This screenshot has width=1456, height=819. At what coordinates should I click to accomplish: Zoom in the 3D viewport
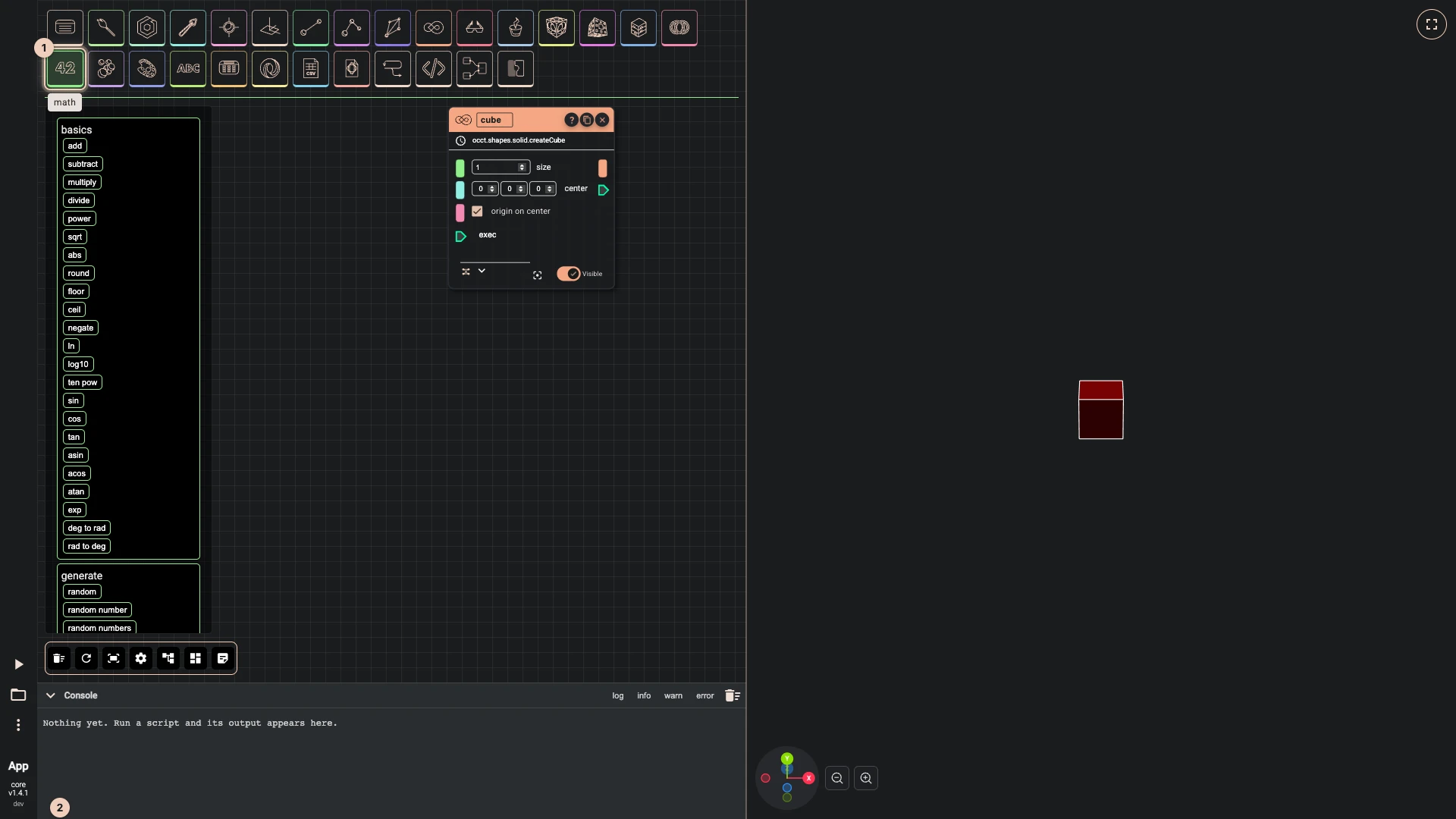866,778
